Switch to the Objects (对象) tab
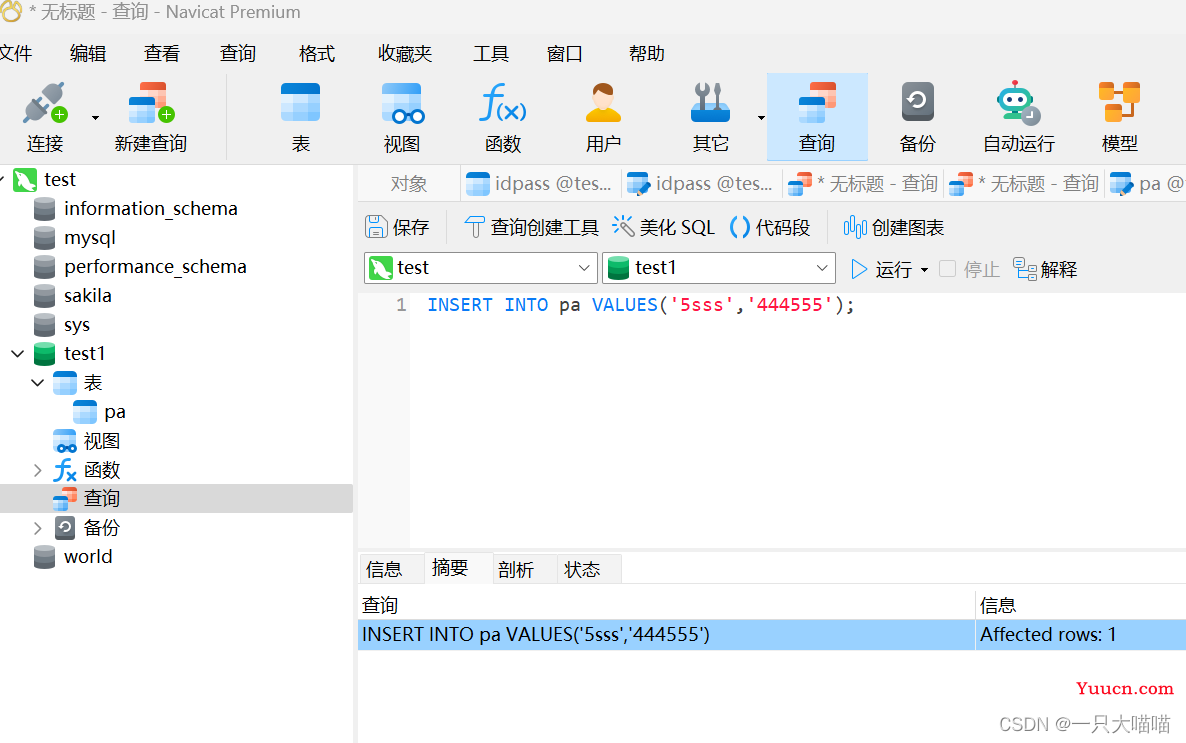Screen dimensions: 1186x743 tap(409, 184)
